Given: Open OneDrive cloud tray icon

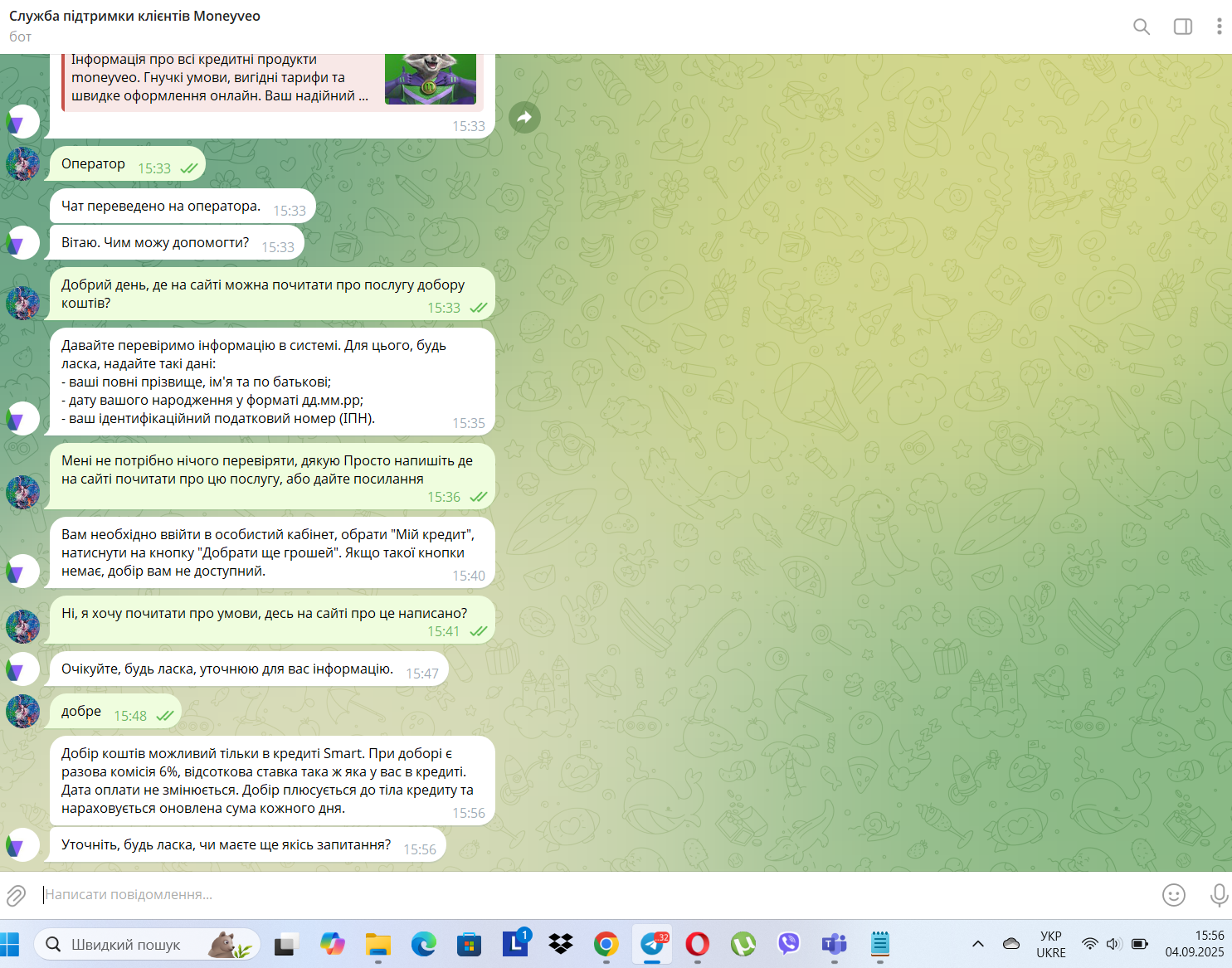Looking at the screenshot, I should coord(1011,944).
